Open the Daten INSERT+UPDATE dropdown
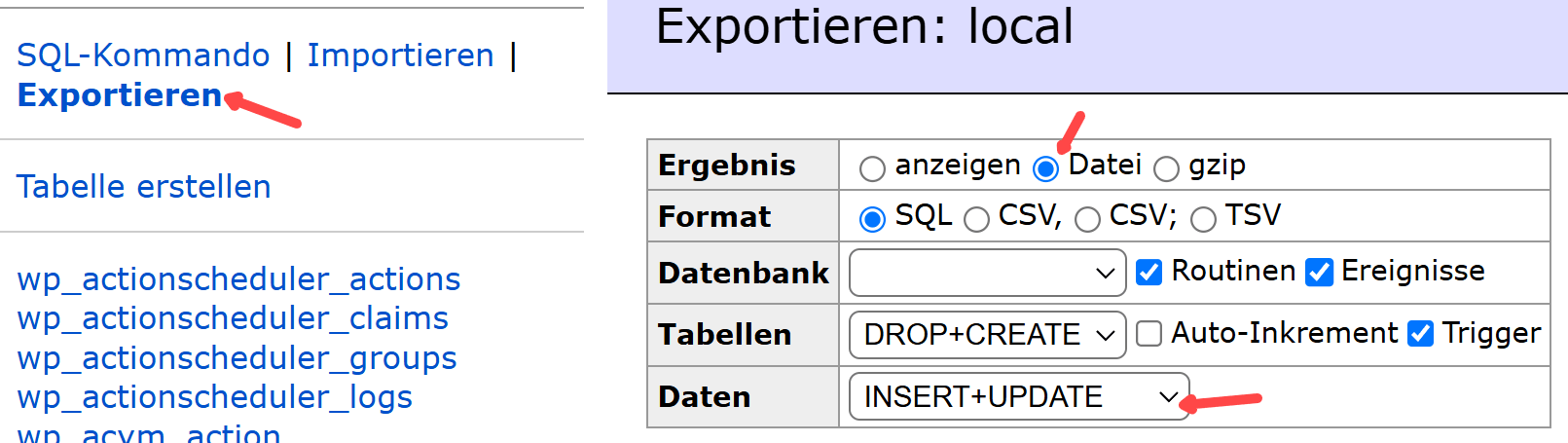1568x443 pixels. pyautogui.click(x=1019, y=397)
